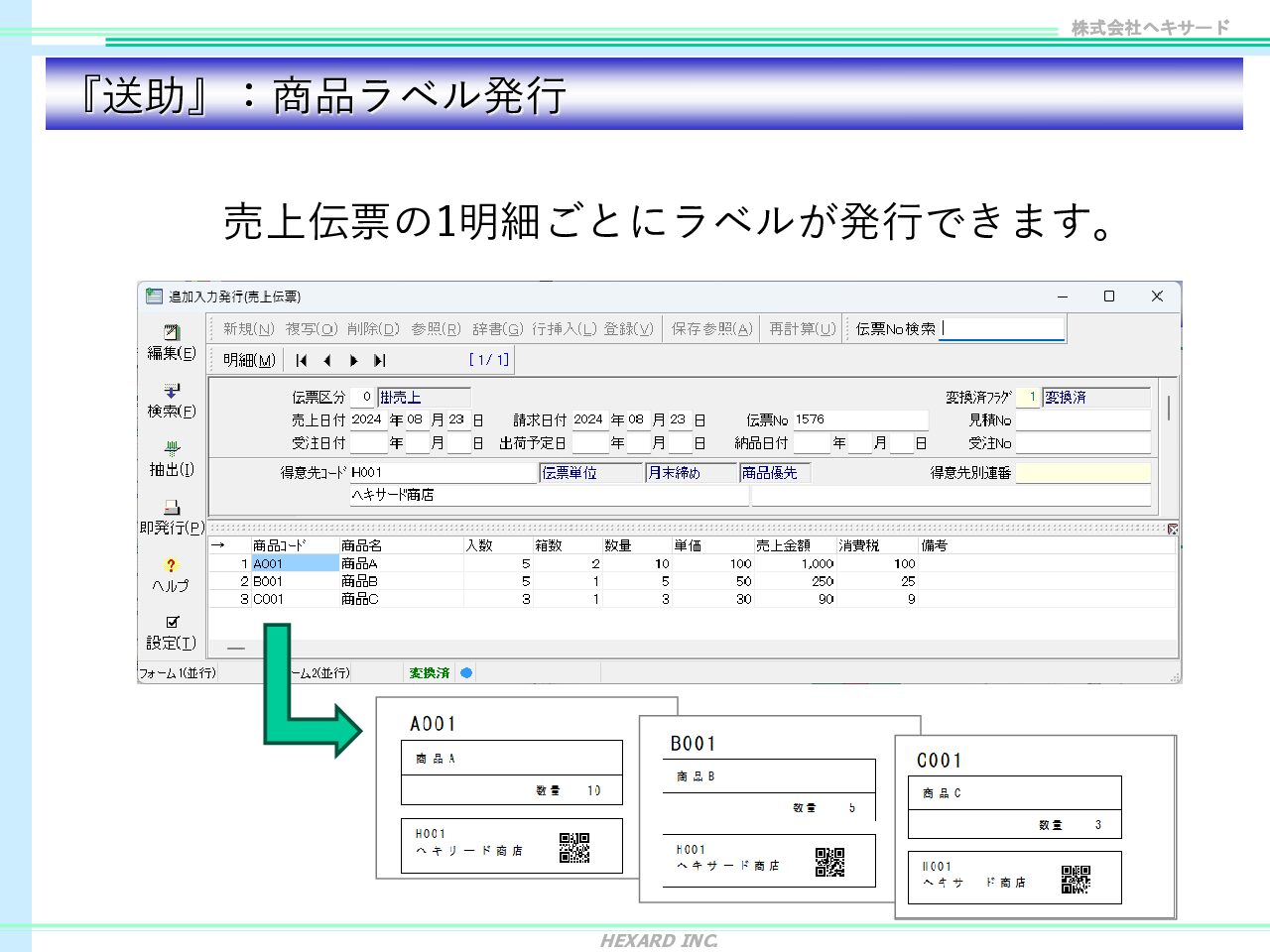The width and height of the screenshot is (1270, 952).
Task: Click the ヘキサード商店 customer name field
Action: [549, 495]
